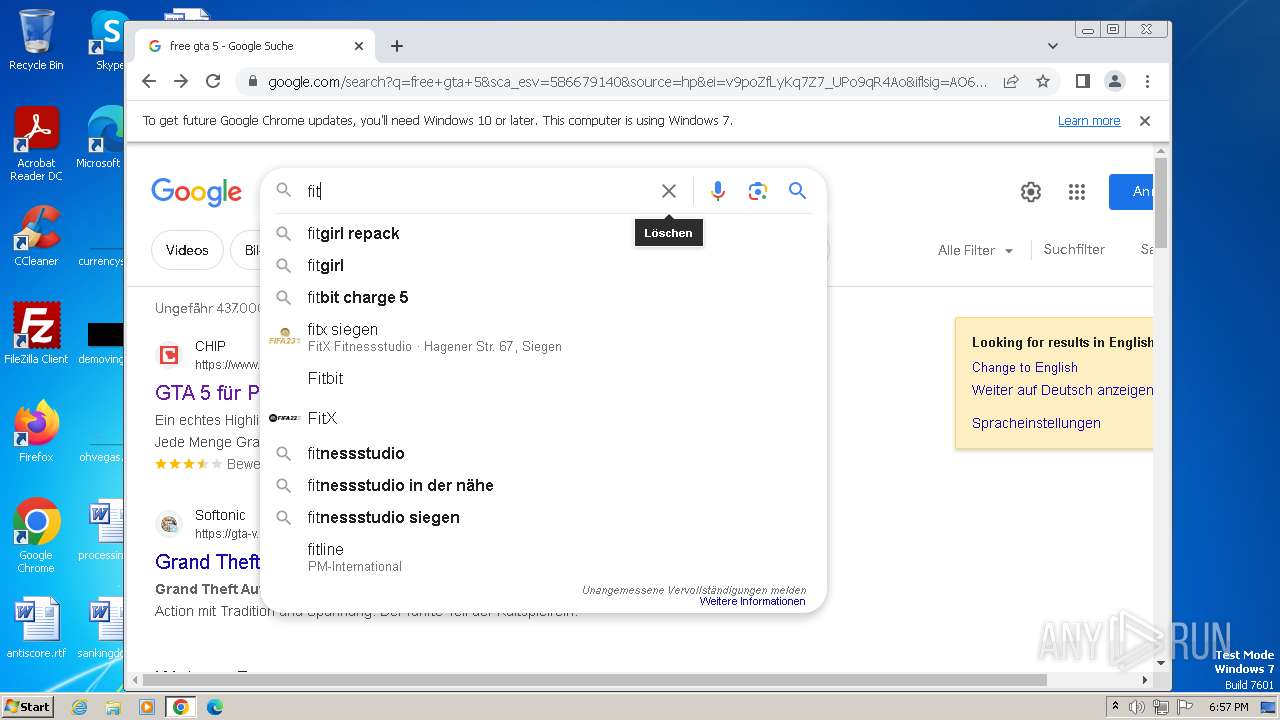Close the 'free gta 5 - Google Suche' tab

(359, 46)
